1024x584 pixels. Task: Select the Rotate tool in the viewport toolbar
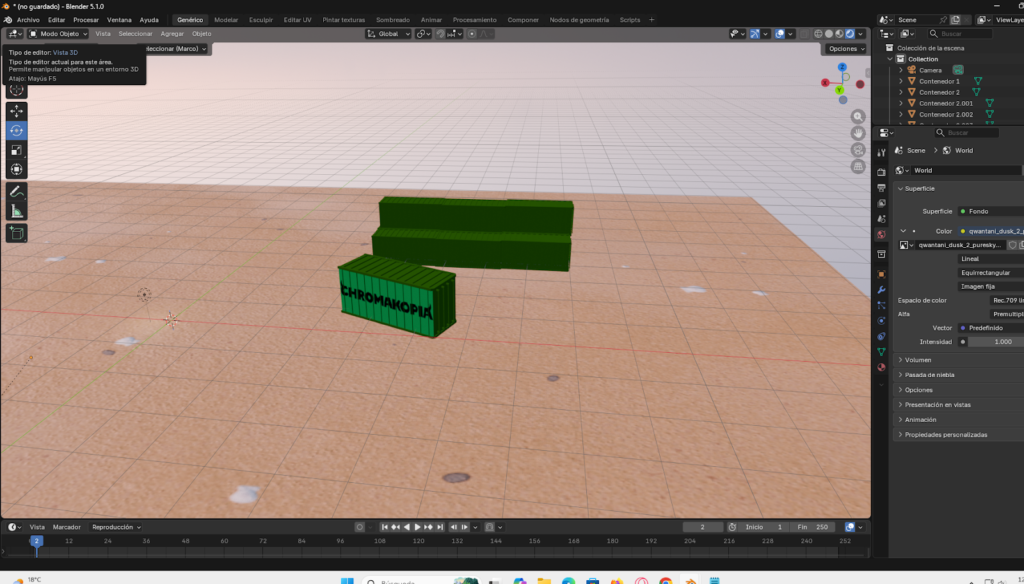point(16,129)
